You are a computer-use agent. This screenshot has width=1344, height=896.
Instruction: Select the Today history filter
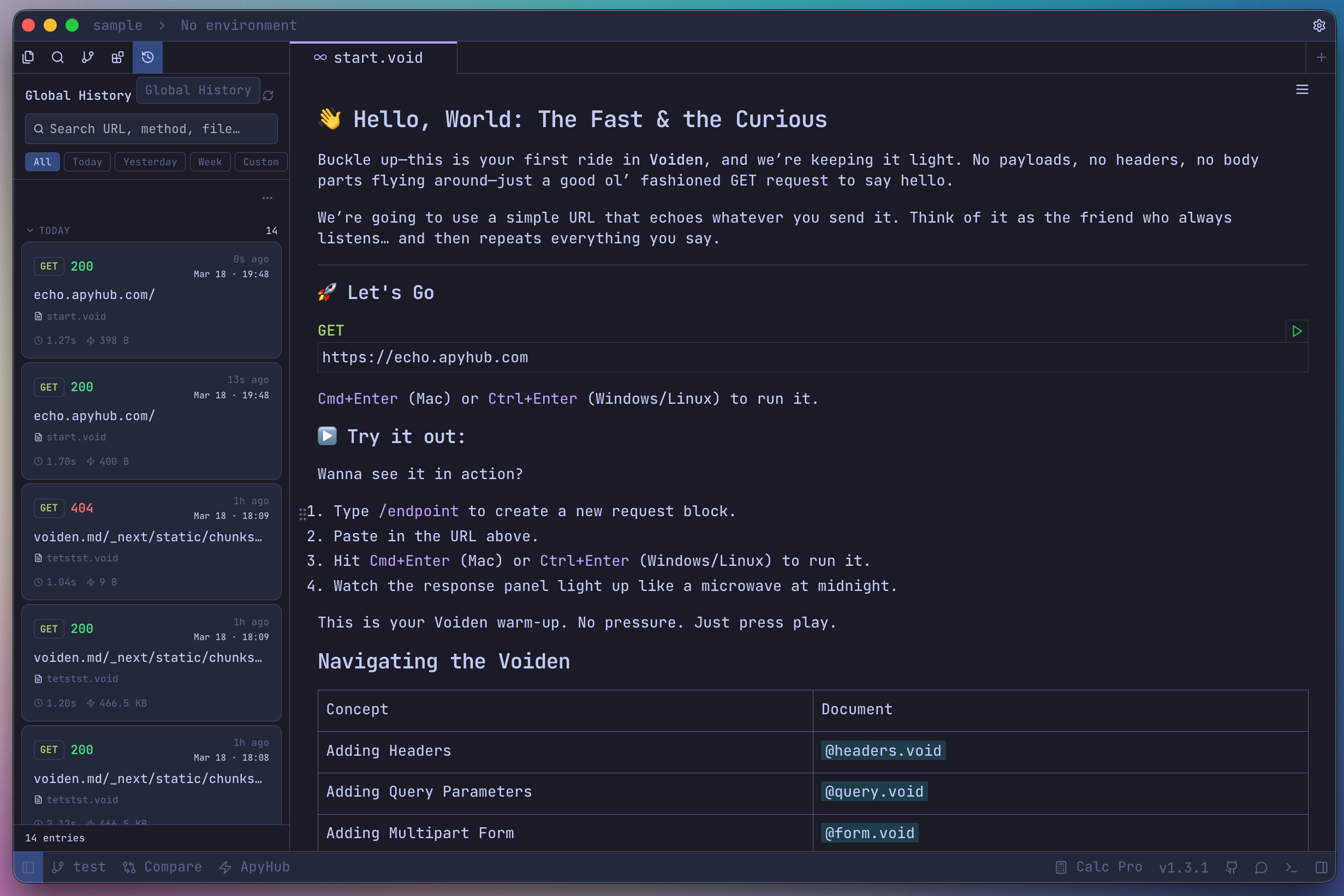click(87, 162)
